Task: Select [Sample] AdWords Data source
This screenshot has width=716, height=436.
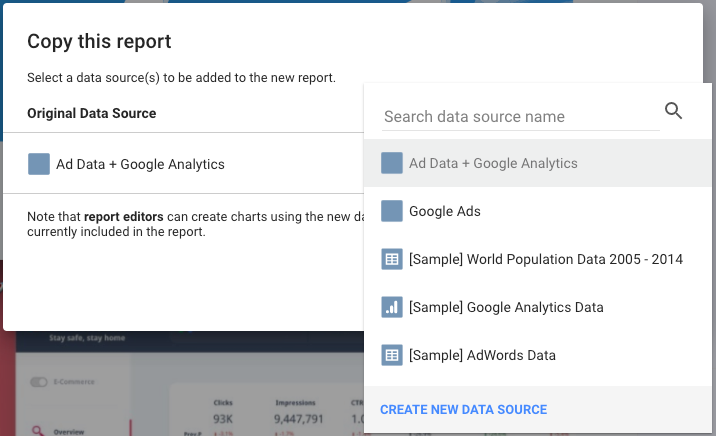Action: click(x=482, y=355)
